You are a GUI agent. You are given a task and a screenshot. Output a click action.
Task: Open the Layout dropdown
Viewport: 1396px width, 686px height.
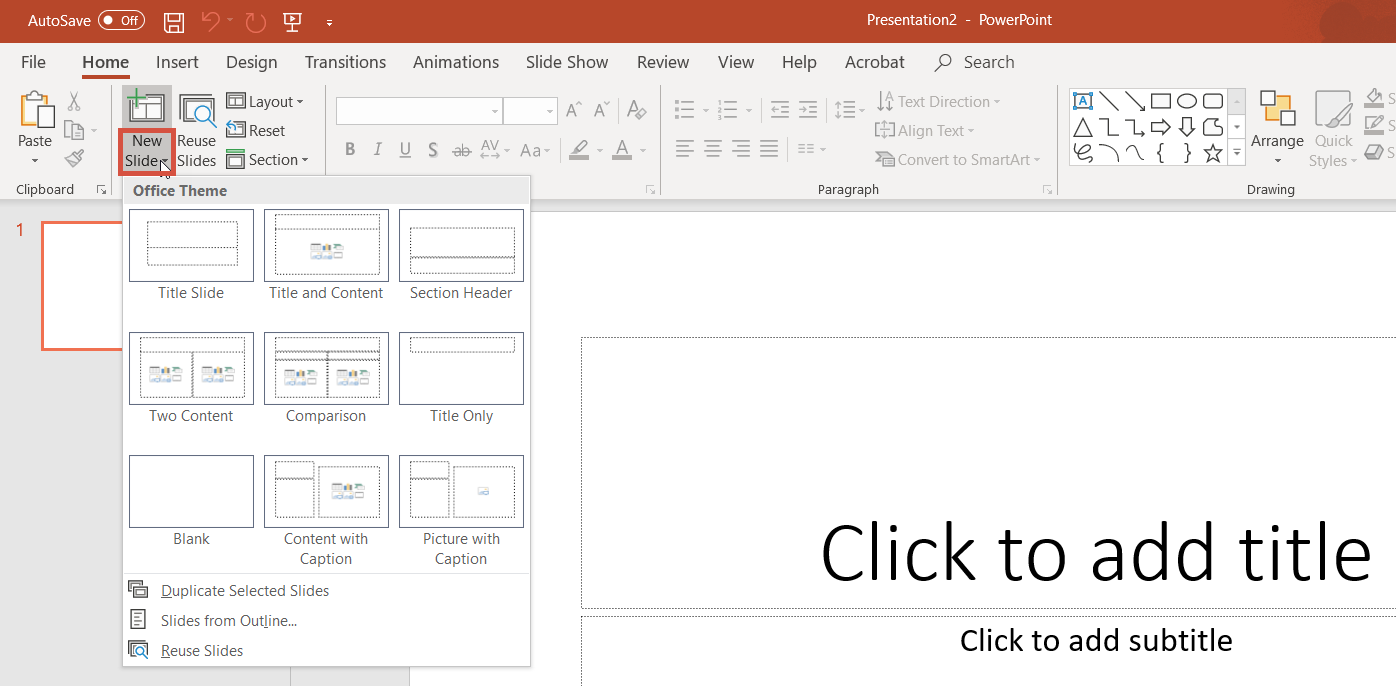click(265, 102)
